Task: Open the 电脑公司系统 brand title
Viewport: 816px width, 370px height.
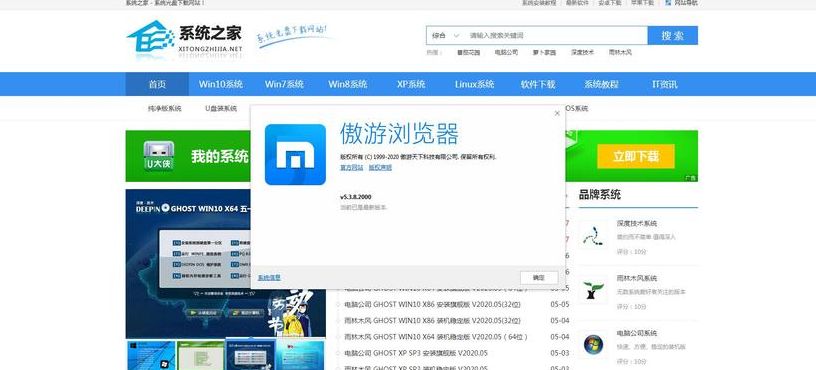Action: click(x=637, y=333)
